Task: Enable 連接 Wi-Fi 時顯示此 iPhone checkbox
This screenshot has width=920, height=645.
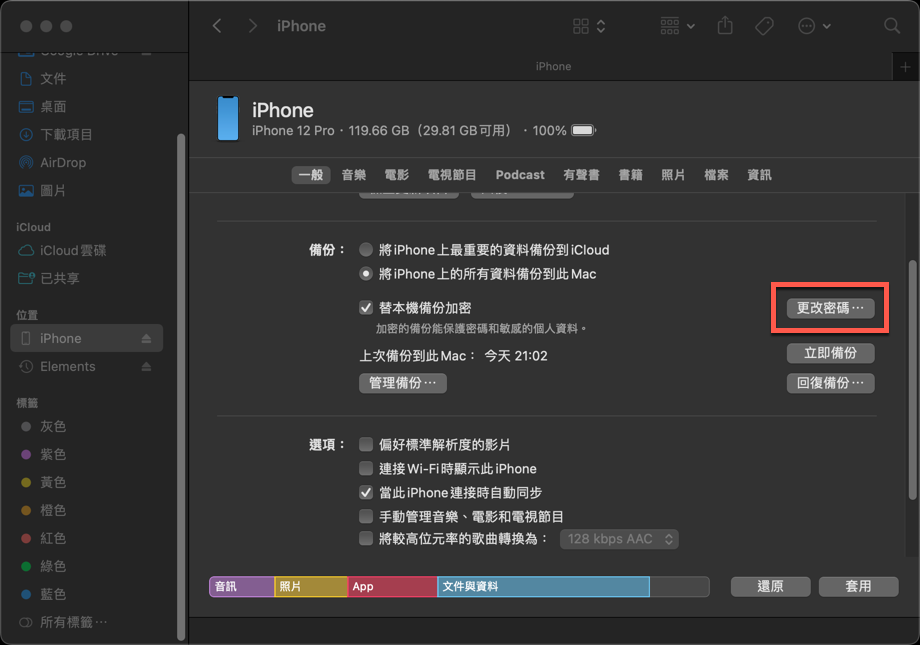Action: [x=366, y=468]
